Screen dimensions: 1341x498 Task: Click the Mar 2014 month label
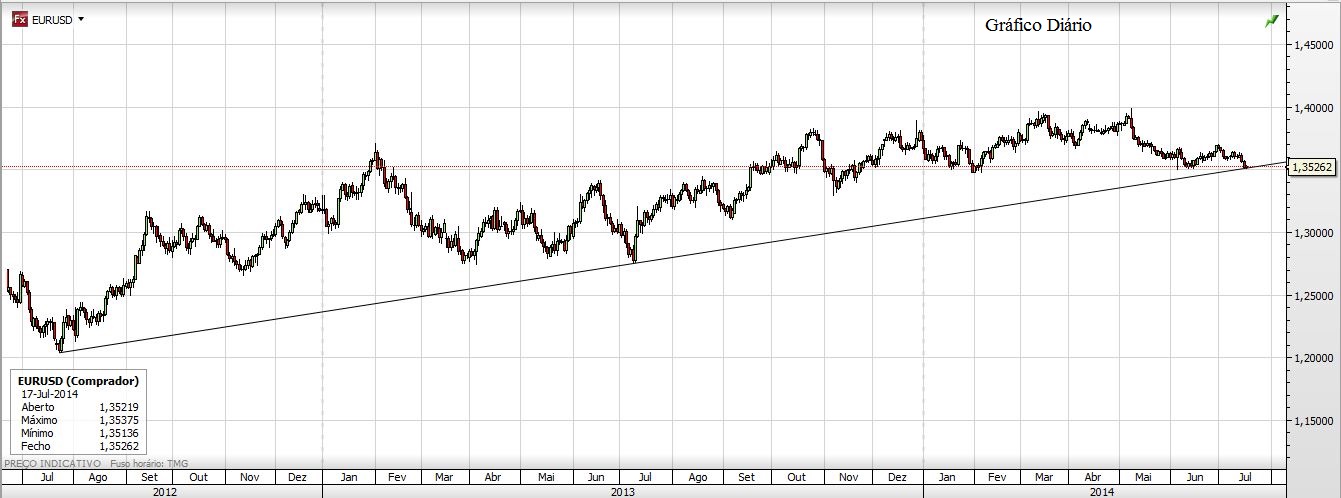tap(1043, 477)
